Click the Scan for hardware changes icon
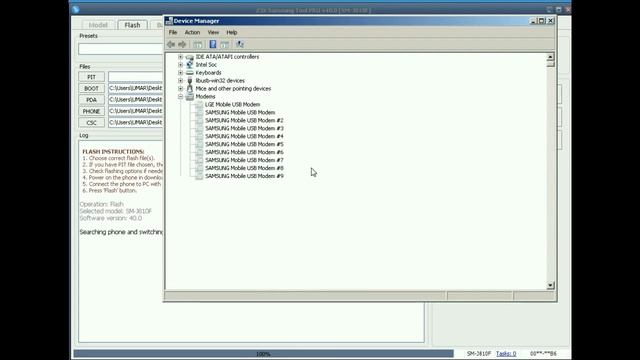Viewport: 640px width, 360px height. [x=240, y=44]
